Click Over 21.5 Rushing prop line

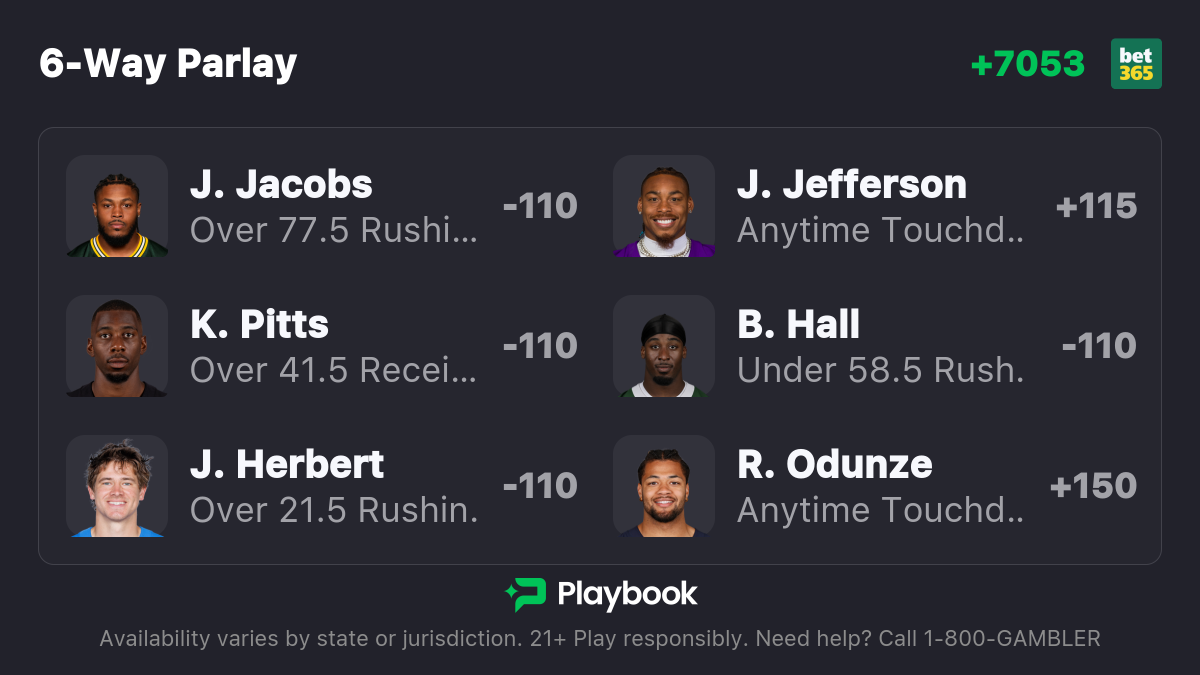(x=334, y=510)
